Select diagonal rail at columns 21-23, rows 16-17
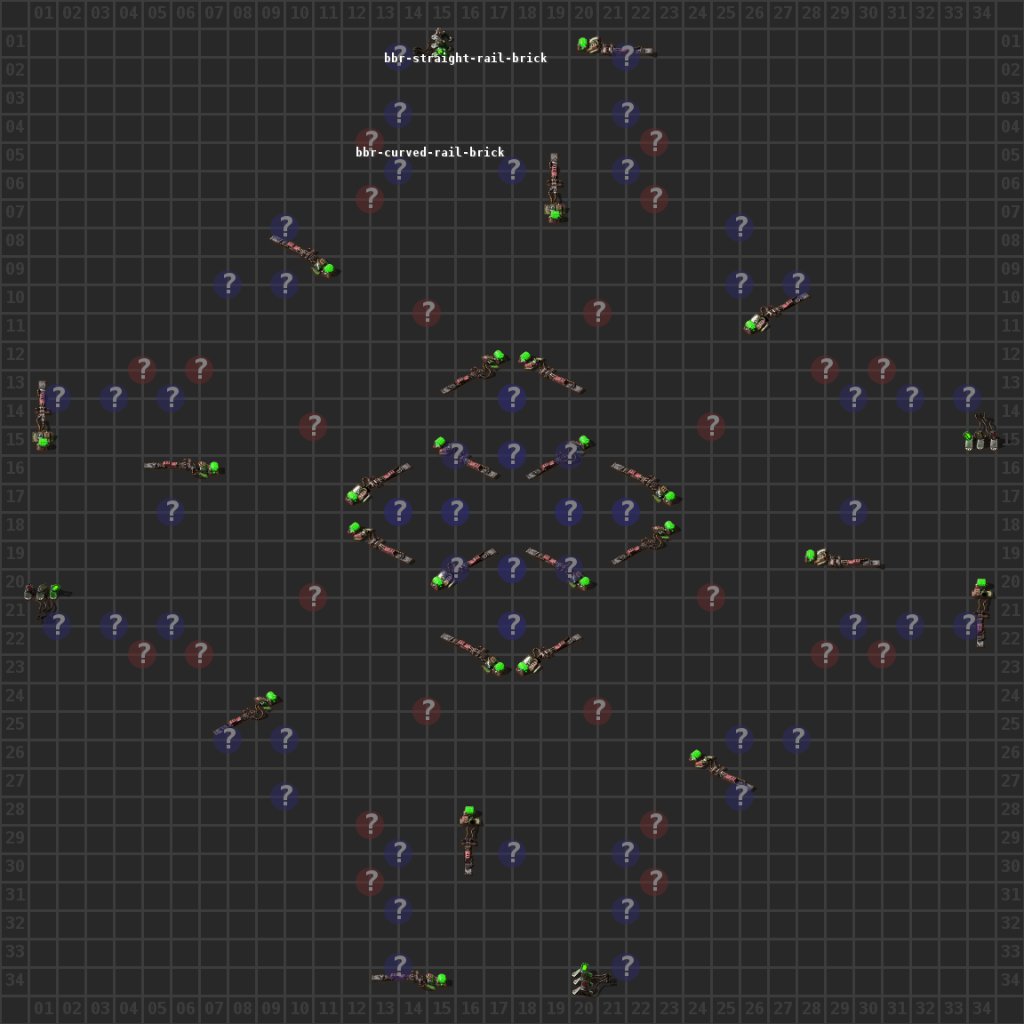The image size is (1024, 1024). [x=645, y=484]
